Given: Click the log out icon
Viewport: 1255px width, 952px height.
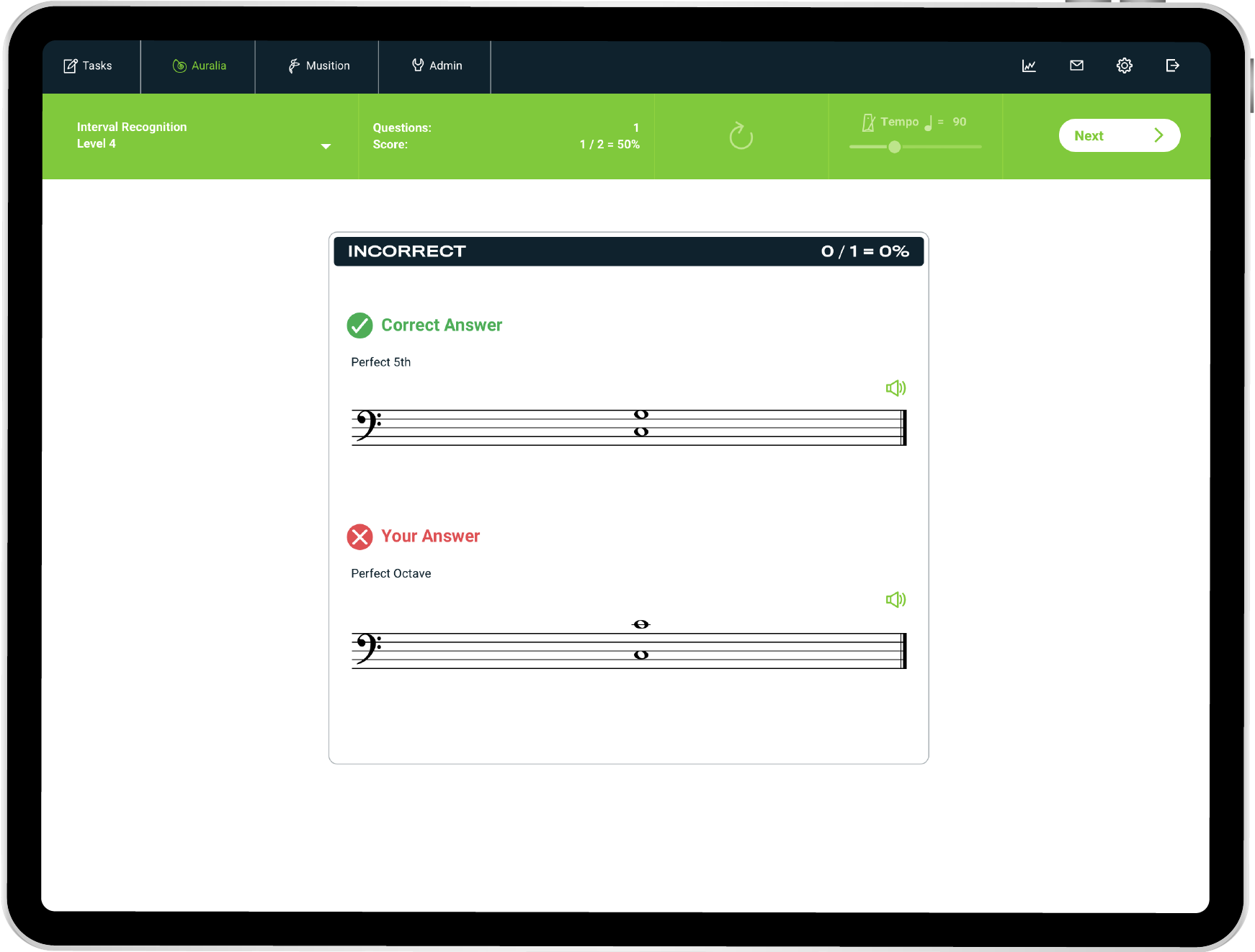Looking at the screenshot, I should click(x=1172, y=66).
